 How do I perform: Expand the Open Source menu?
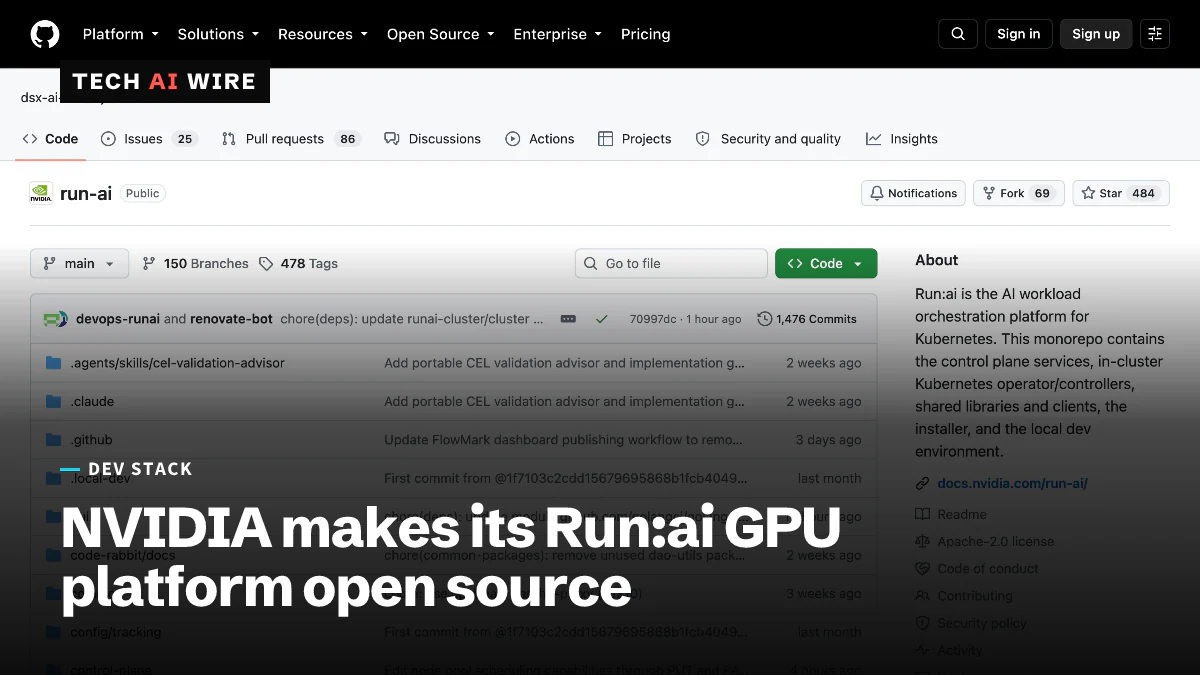click(x=440, y=34)
